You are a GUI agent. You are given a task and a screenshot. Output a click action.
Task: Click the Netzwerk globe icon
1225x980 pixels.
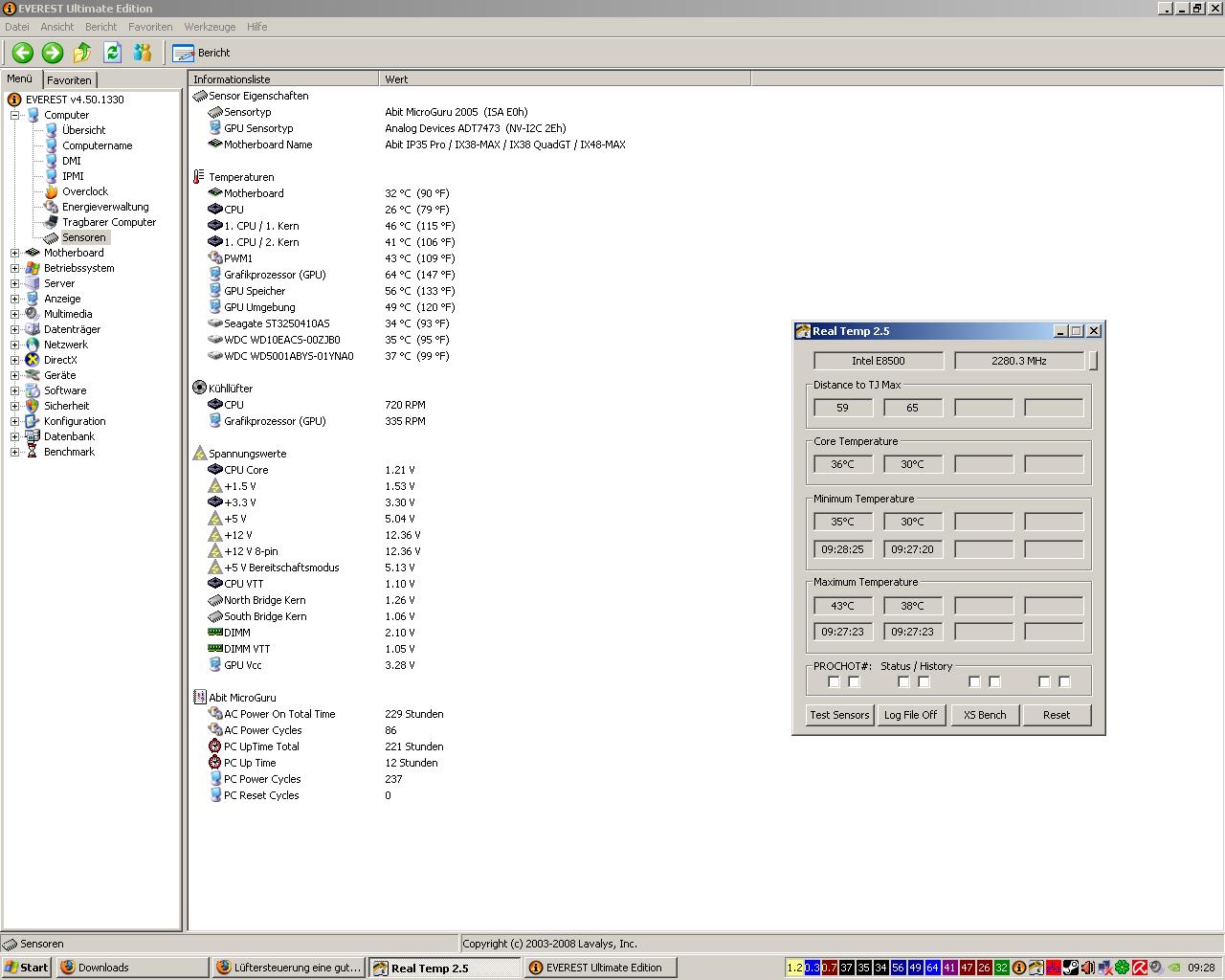pos(33,345)
